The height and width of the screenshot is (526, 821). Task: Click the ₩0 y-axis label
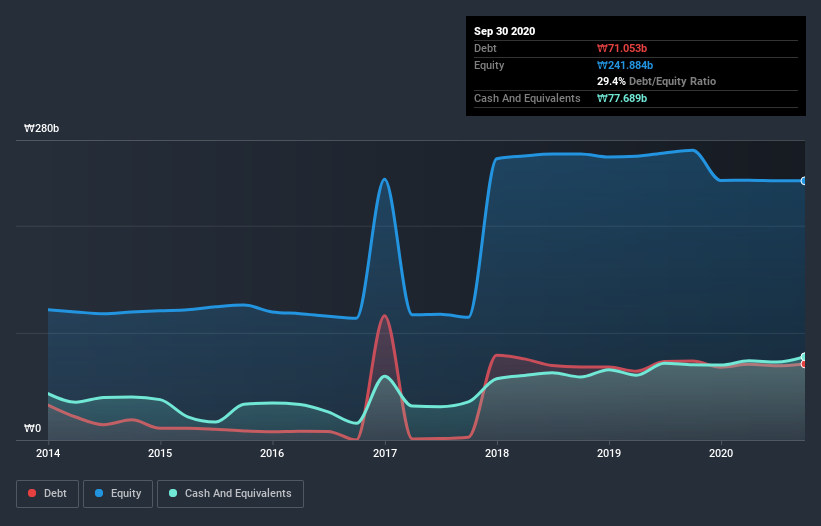pyautogui.click(x=32, y=428)
